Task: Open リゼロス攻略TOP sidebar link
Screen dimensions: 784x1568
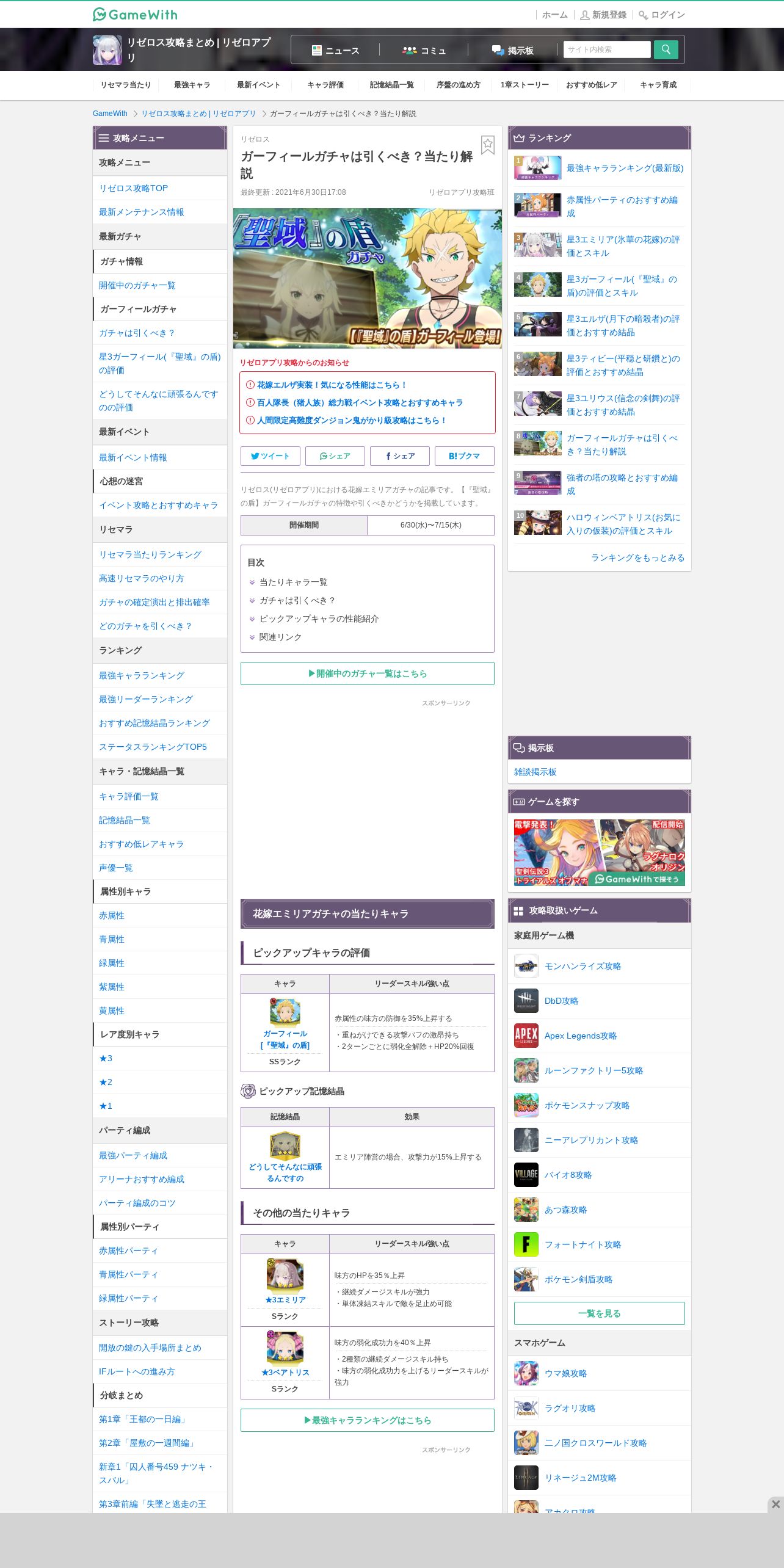Action: coord(134,188)
